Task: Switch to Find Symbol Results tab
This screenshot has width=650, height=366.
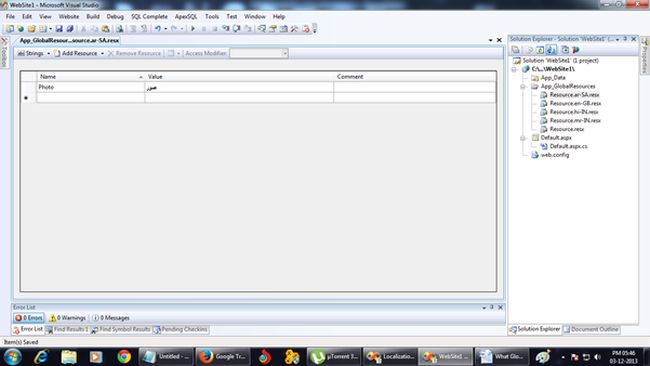Action: pos(121,330)
